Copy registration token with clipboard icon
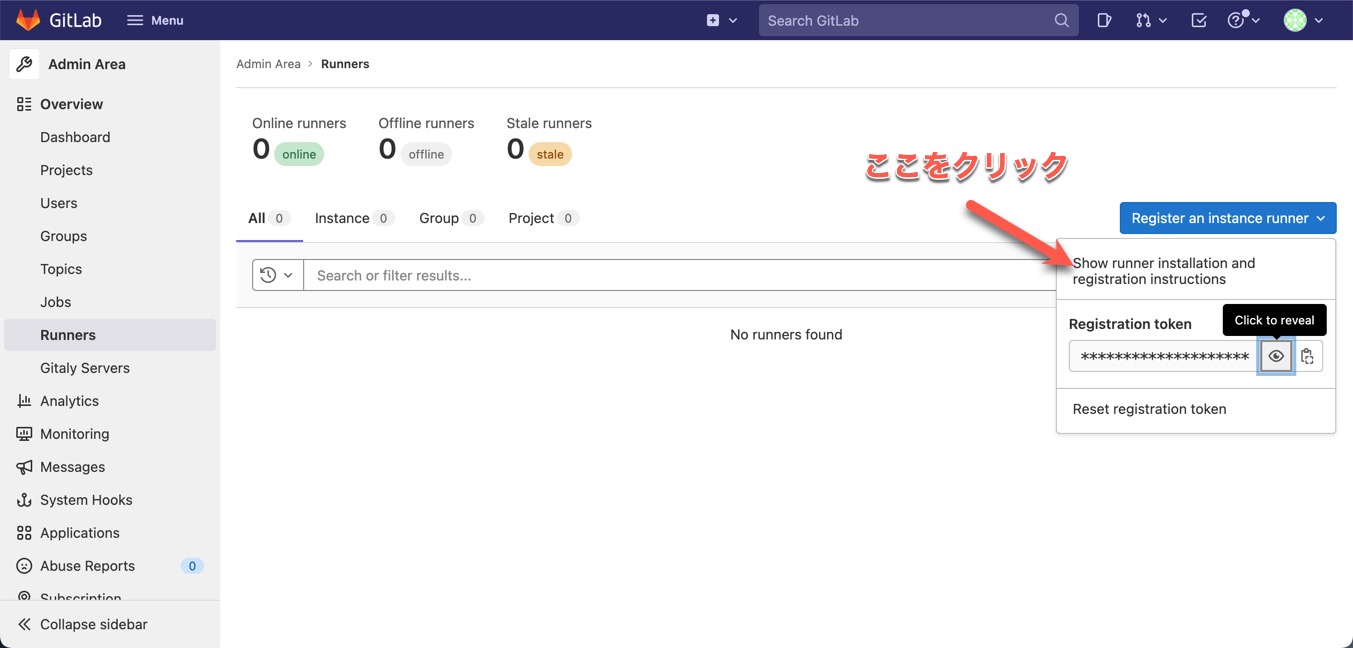Image resolution: width=1353 pixels, height=648 pixels. pos(1307,356)
